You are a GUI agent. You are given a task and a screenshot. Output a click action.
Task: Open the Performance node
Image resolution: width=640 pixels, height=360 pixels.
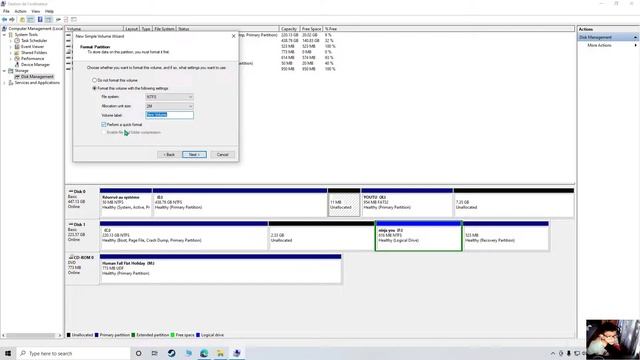(32, 59)
